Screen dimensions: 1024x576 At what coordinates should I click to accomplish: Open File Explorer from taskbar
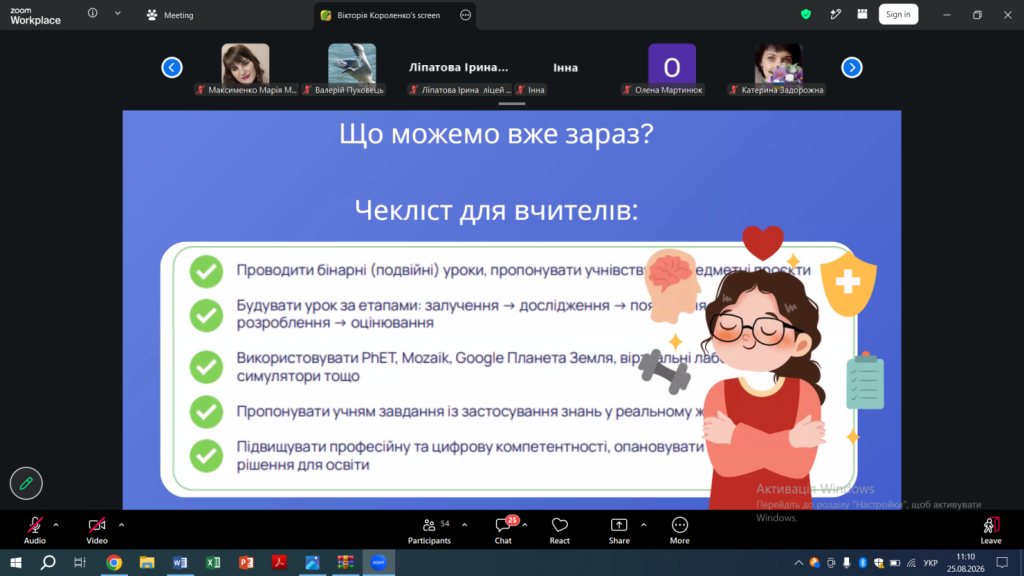coord(147,562)
